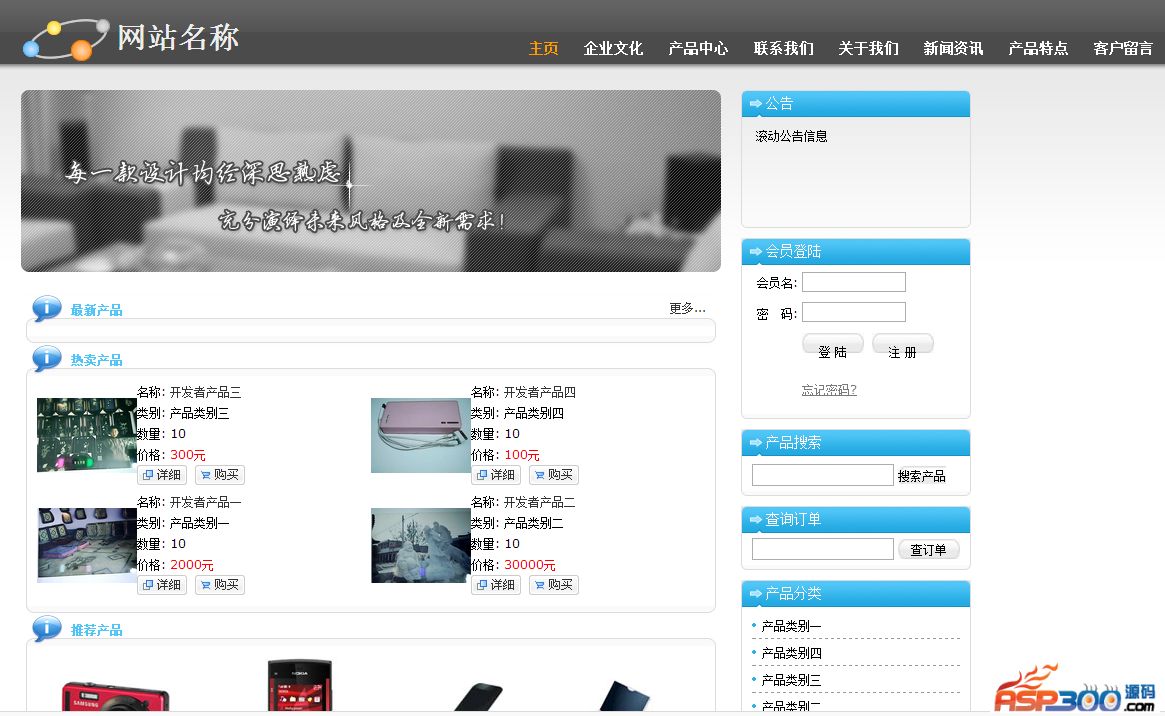Select category 产品类别三 in sidebar
1165x716 pixels.
[791, 680]
